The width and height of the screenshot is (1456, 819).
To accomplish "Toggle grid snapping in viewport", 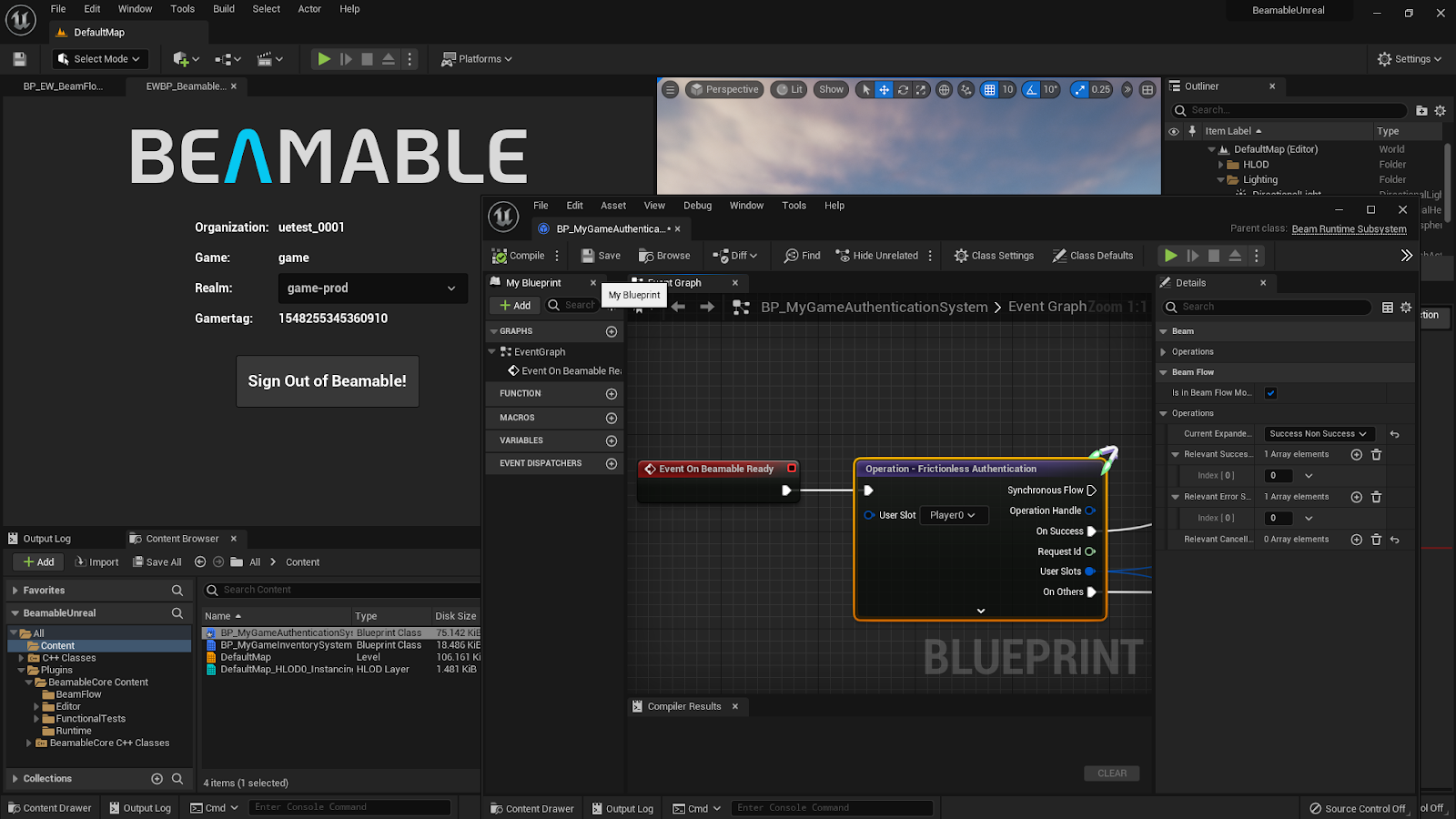I will click(989, 89).
